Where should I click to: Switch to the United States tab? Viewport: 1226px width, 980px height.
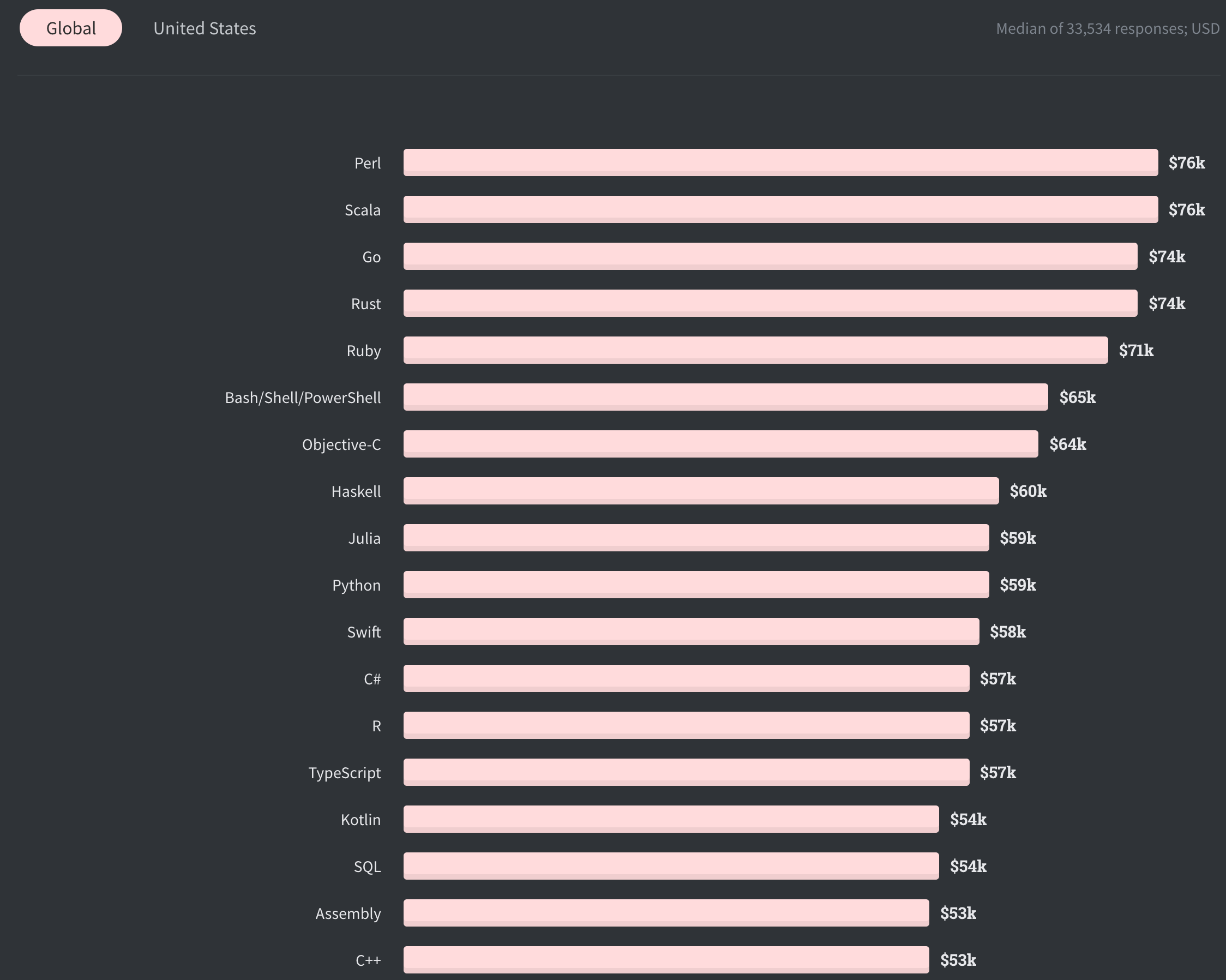[203, 28]
